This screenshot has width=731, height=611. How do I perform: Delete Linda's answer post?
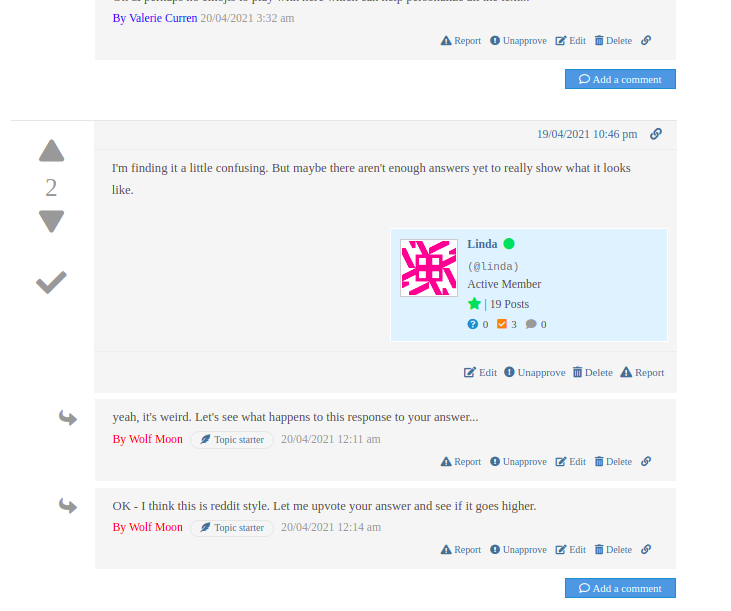(x=593, y=372)
